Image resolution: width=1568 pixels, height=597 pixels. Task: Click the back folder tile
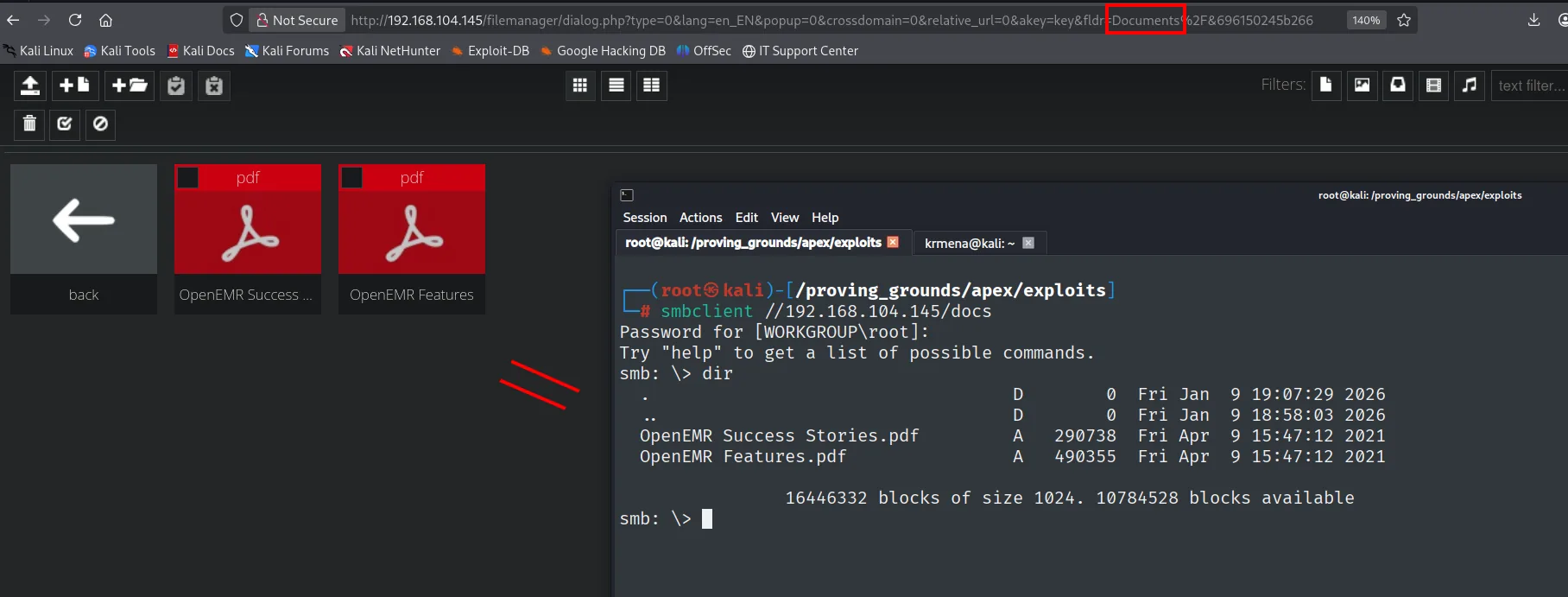[x=84, y=238]
